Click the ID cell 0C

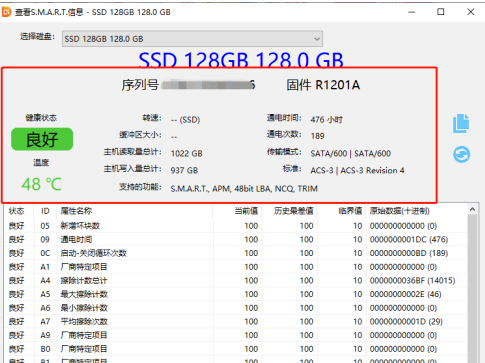[x=45, y=253]
